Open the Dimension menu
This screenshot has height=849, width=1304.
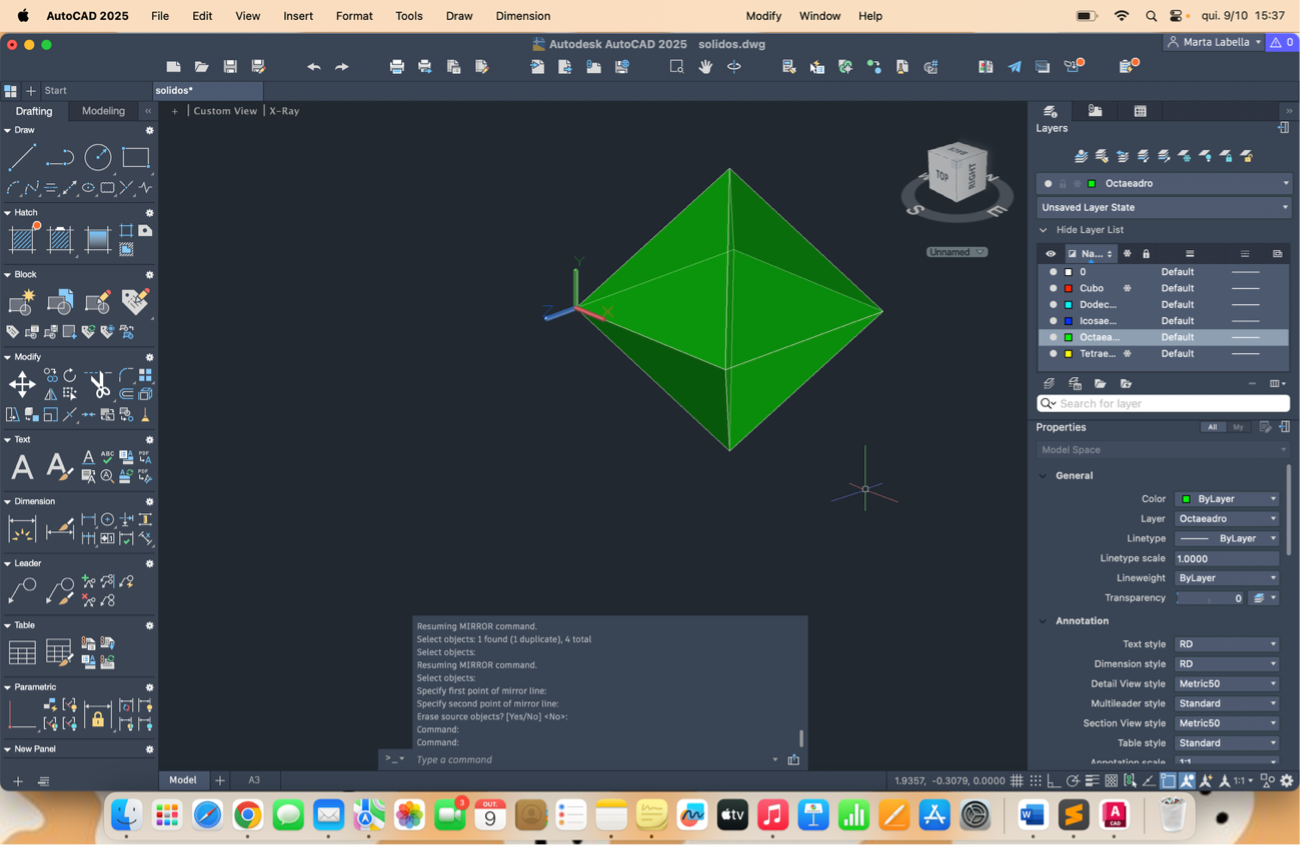[523, 16]
